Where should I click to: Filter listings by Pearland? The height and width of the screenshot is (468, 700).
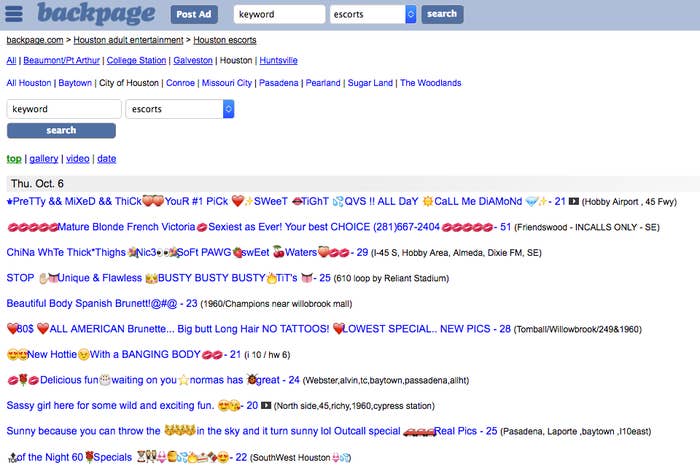click(323, 83)
